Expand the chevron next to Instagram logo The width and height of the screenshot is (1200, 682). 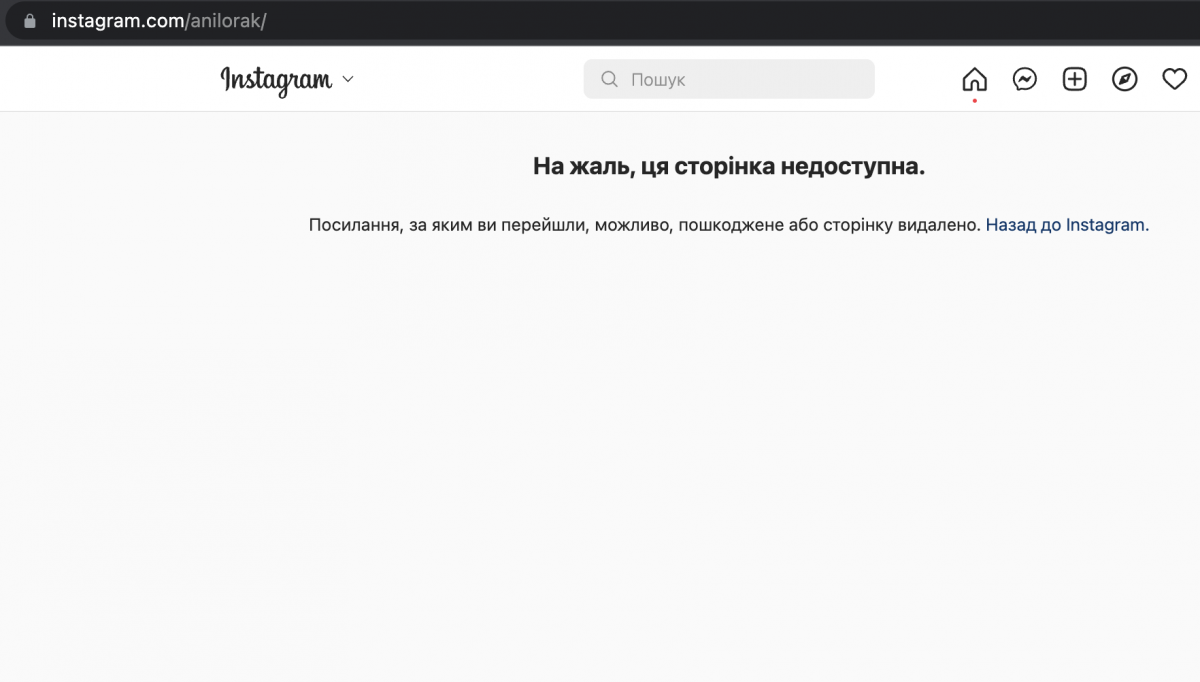point(348,79)
